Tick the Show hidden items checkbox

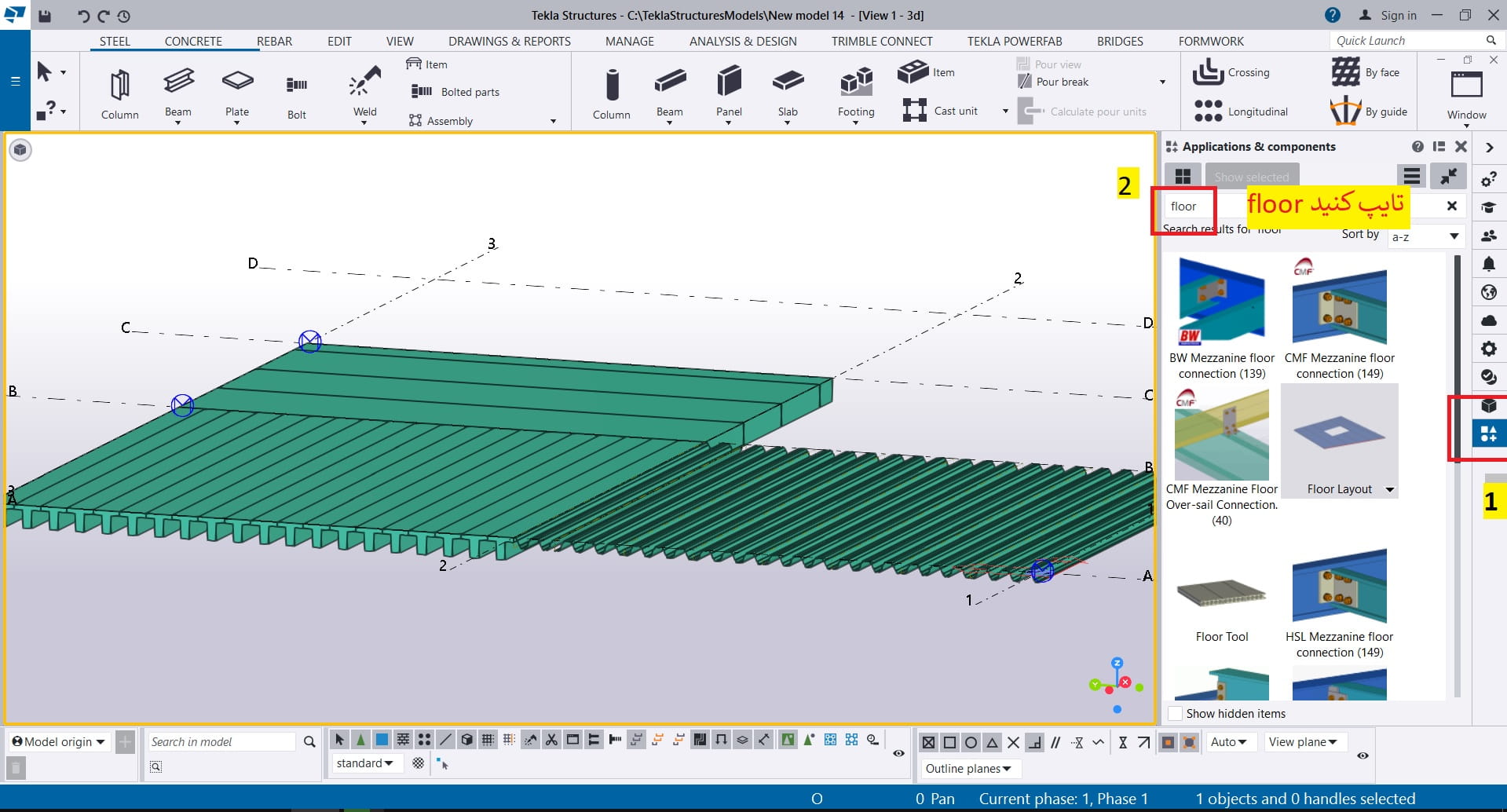pos(1176,714)
